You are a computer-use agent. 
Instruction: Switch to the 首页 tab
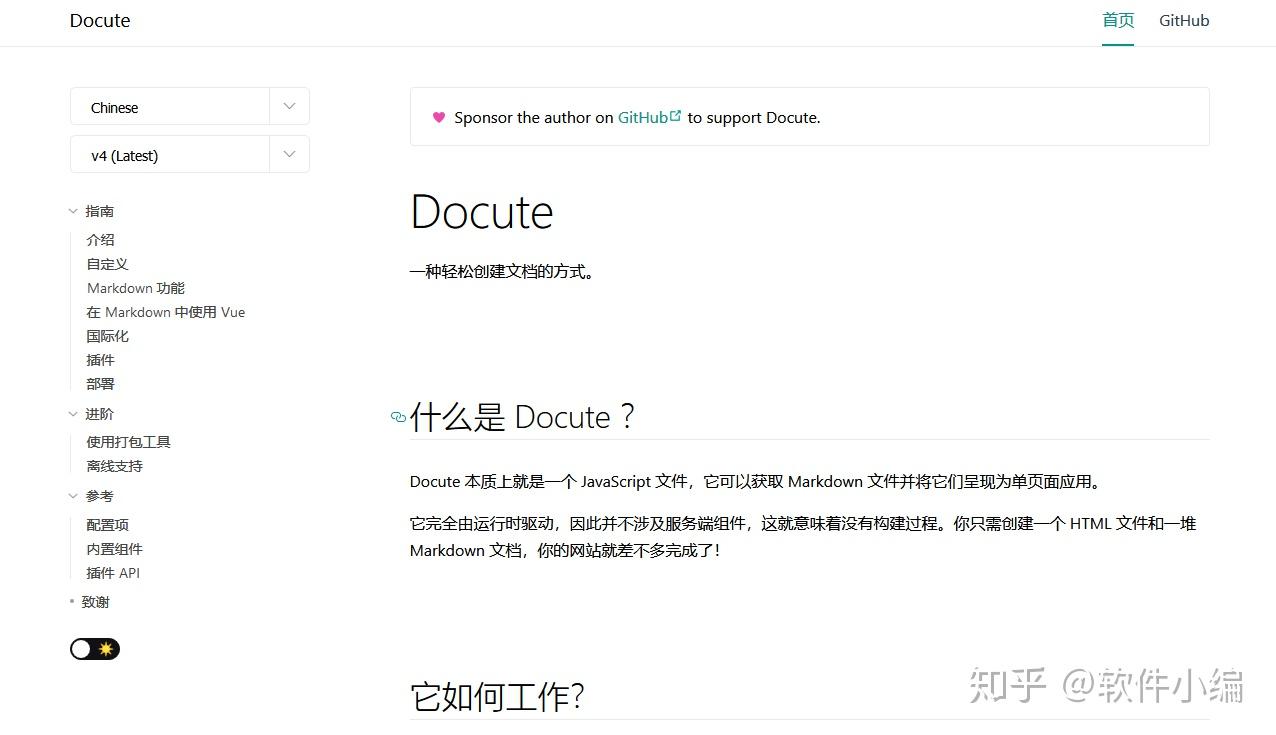(1117, 19)
